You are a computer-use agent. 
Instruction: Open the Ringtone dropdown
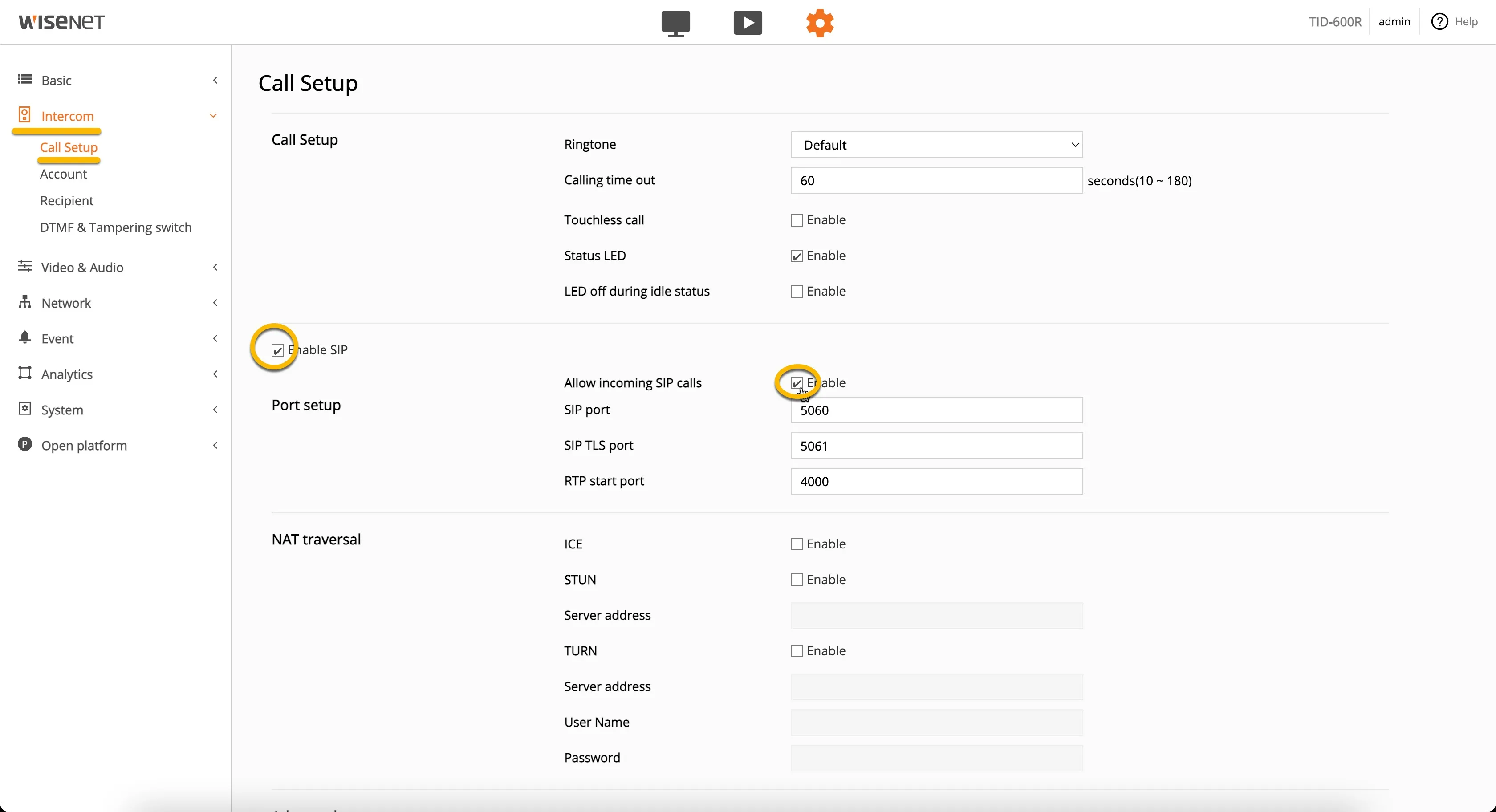click(936, 145)
